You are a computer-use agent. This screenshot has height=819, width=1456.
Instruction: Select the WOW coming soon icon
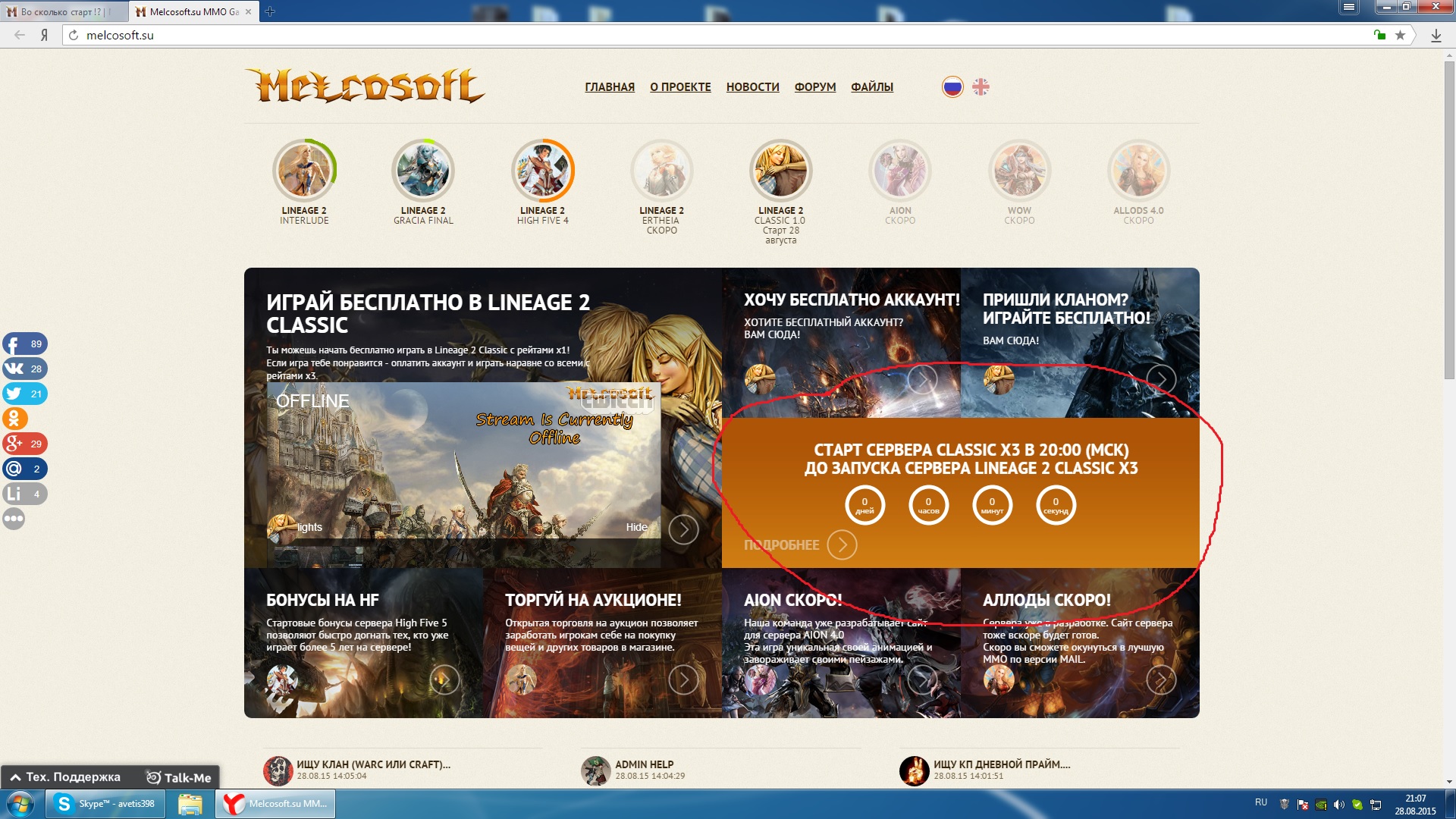point(1019,171)
